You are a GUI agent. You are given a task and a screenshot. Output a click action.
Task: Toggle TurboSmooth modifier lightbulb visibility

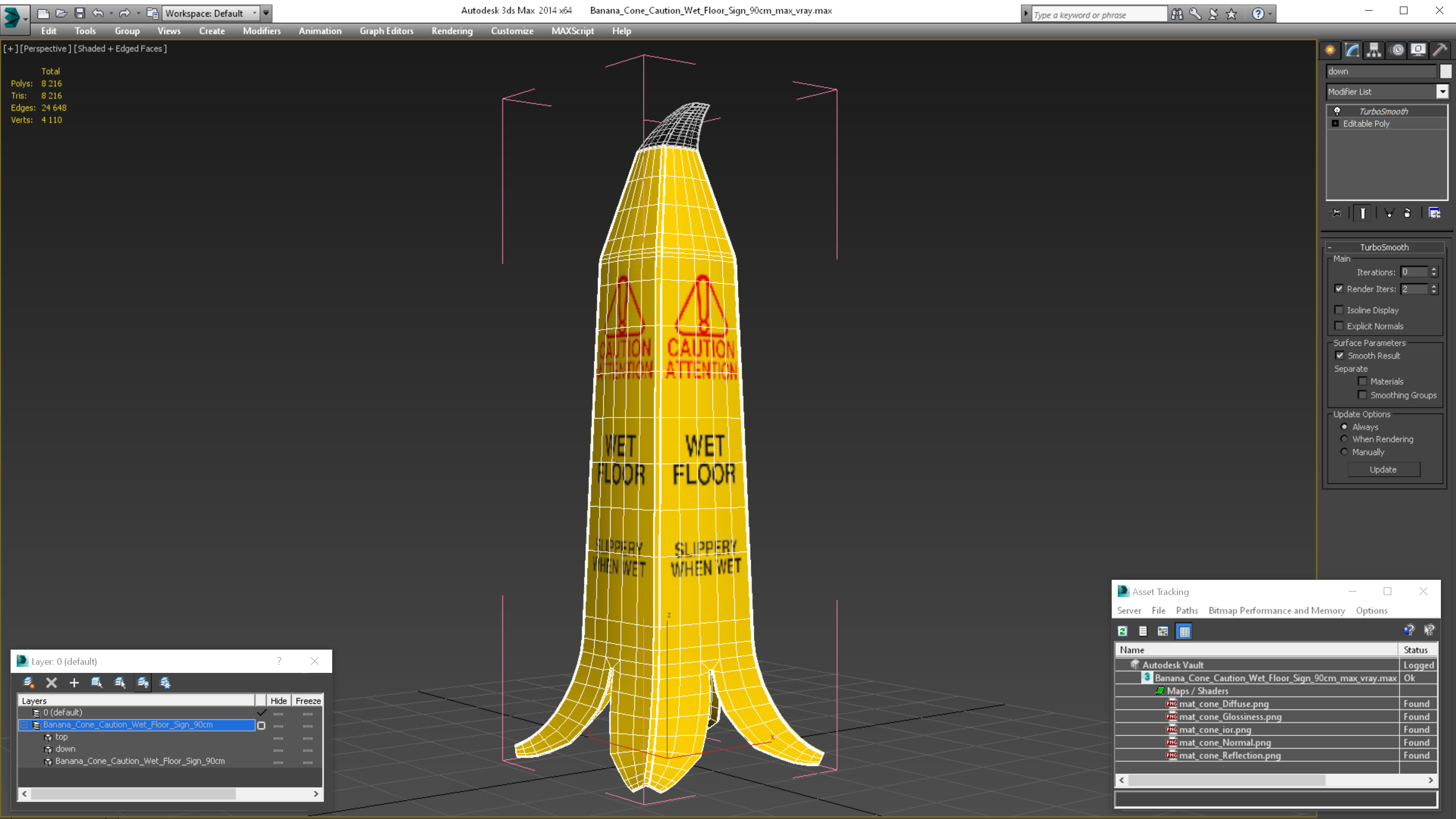[1337, 111]
